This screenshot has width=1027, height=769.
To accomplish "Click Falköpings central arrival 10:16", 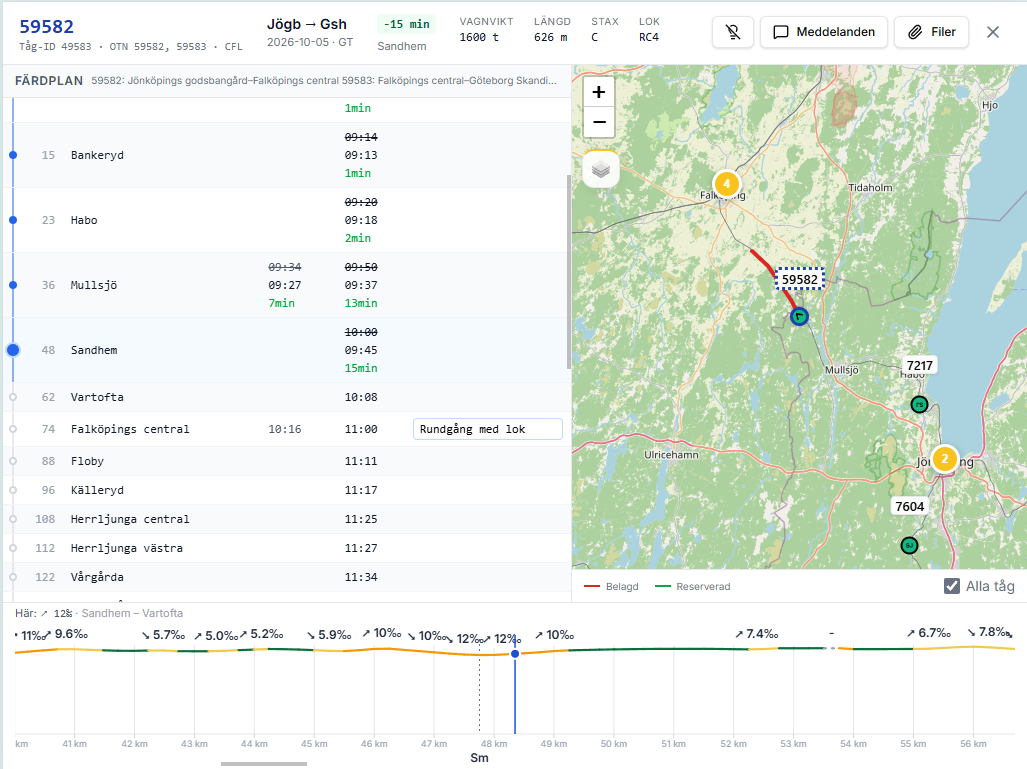I will pos(285,429).
